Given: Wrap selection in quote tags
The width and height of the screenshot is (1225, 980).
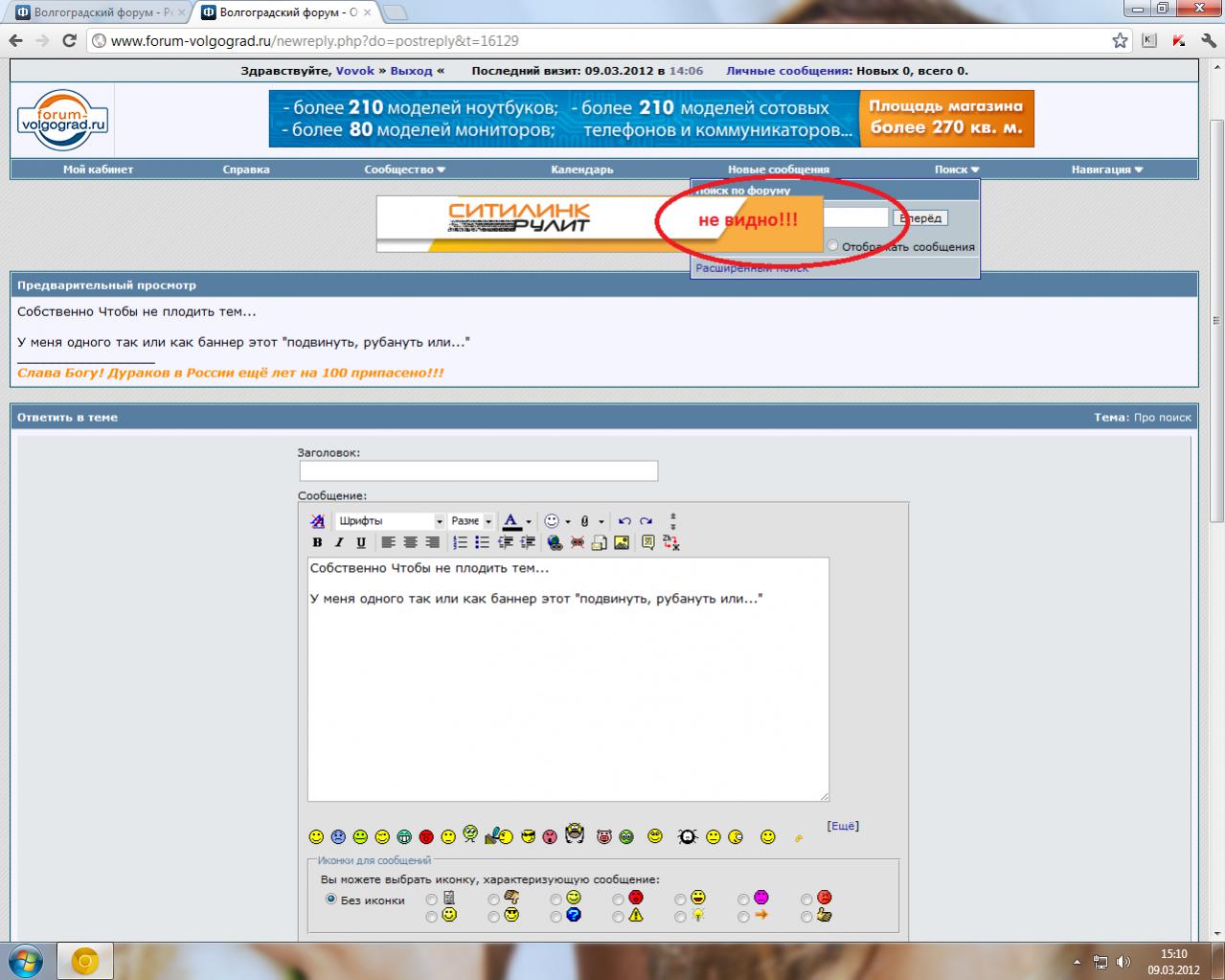Looking at the screenshot, I should tap(647, 542).
